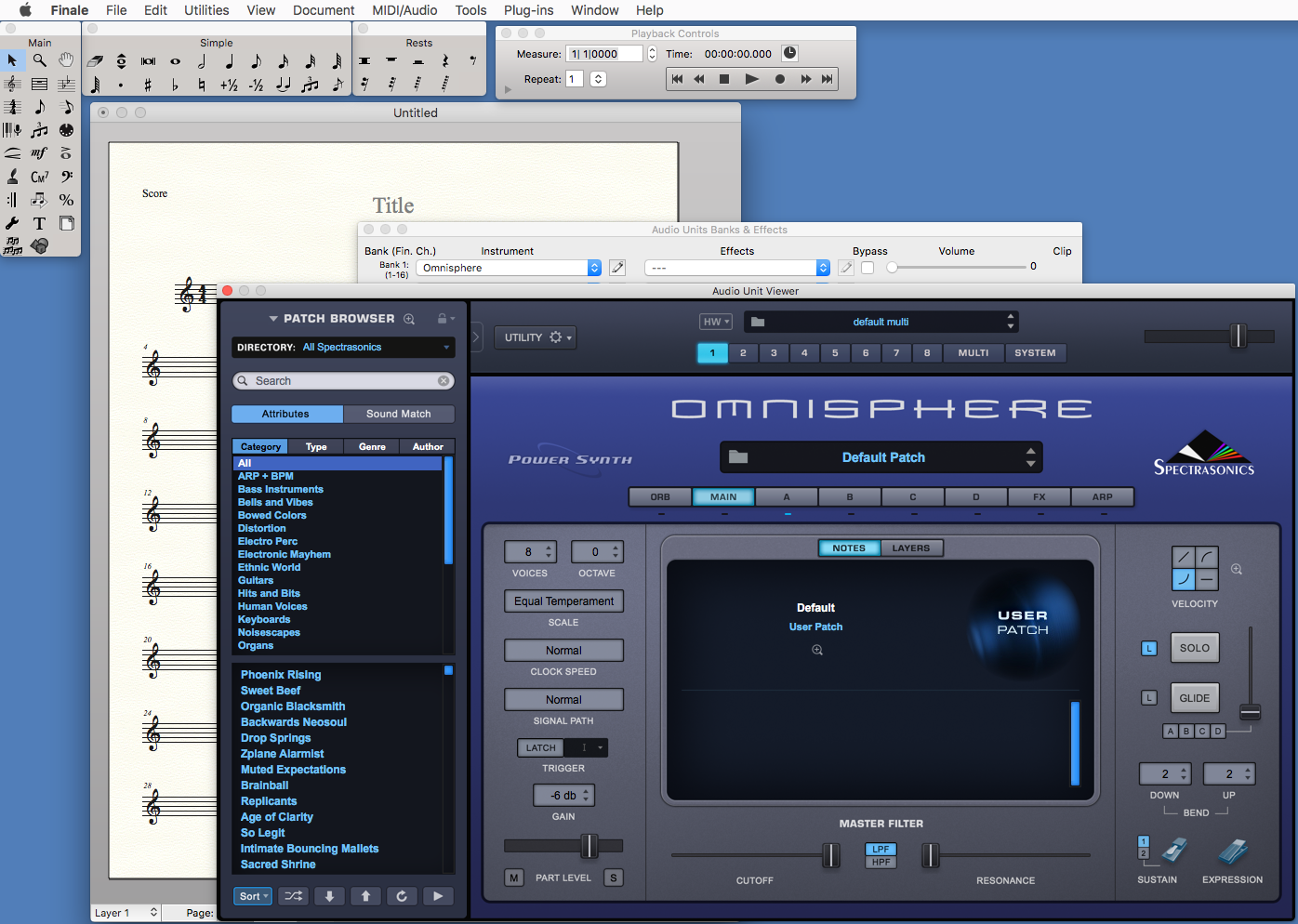Switch to the Sound Match tab
Screen dimensions: 1298x924
click(399, 414)
